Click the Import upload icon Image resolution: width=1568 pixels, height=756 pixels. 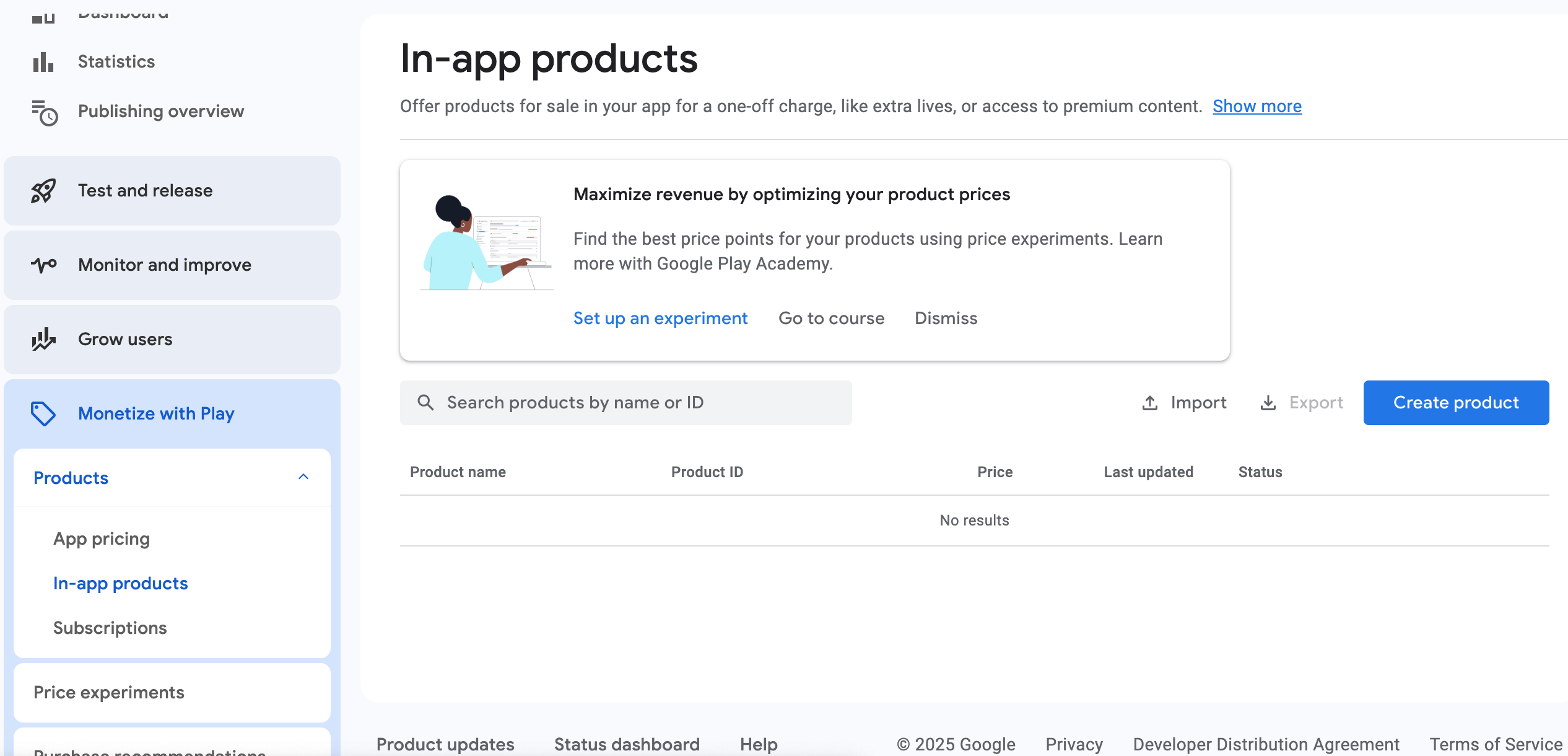(1150, 403)
